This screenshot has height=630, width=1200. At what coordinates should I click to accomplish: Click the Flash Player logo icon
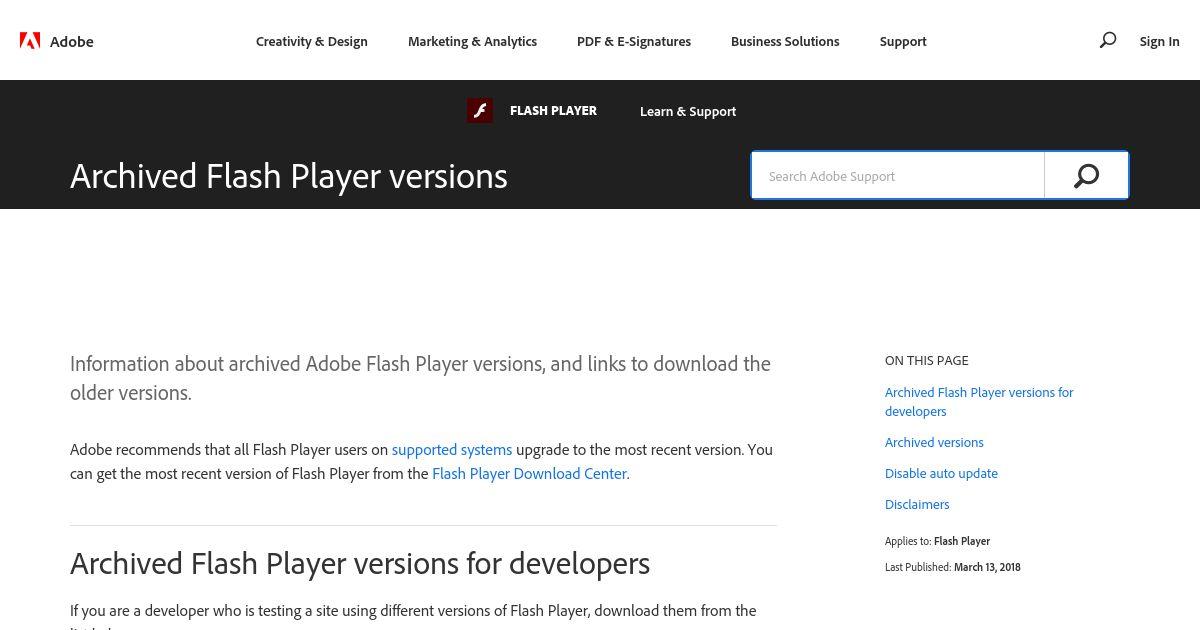coord(480,111)
